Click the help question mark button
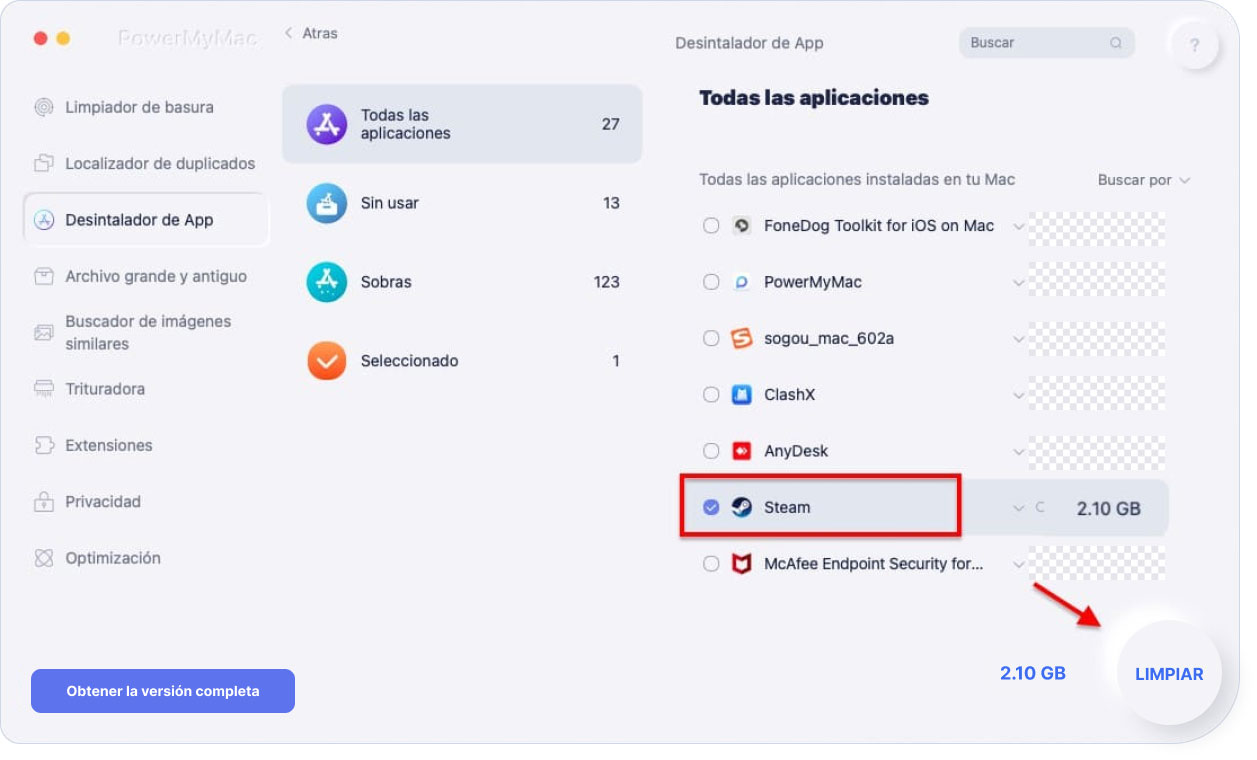 (x=1195, y=45)
